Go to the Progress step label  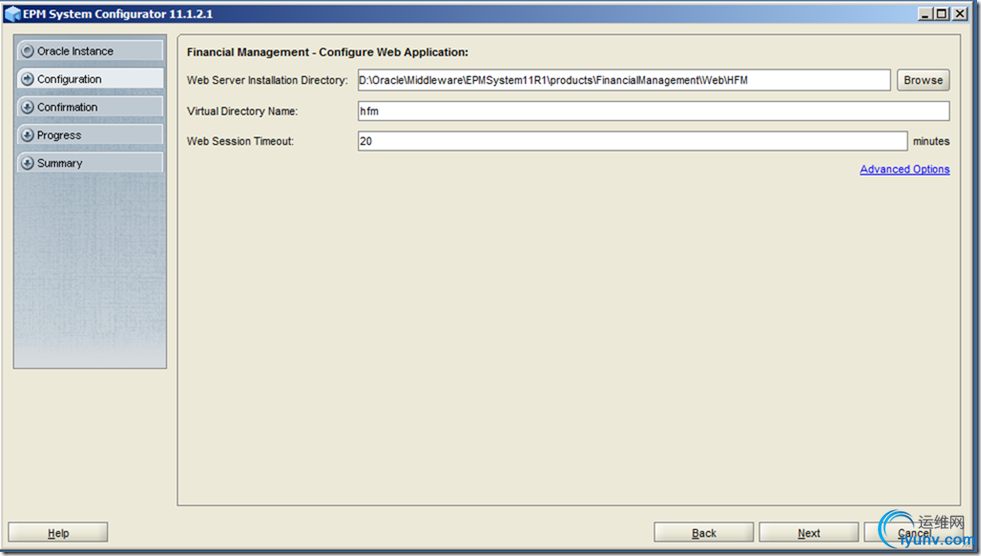pyautogui.click(x=59, y=135)
